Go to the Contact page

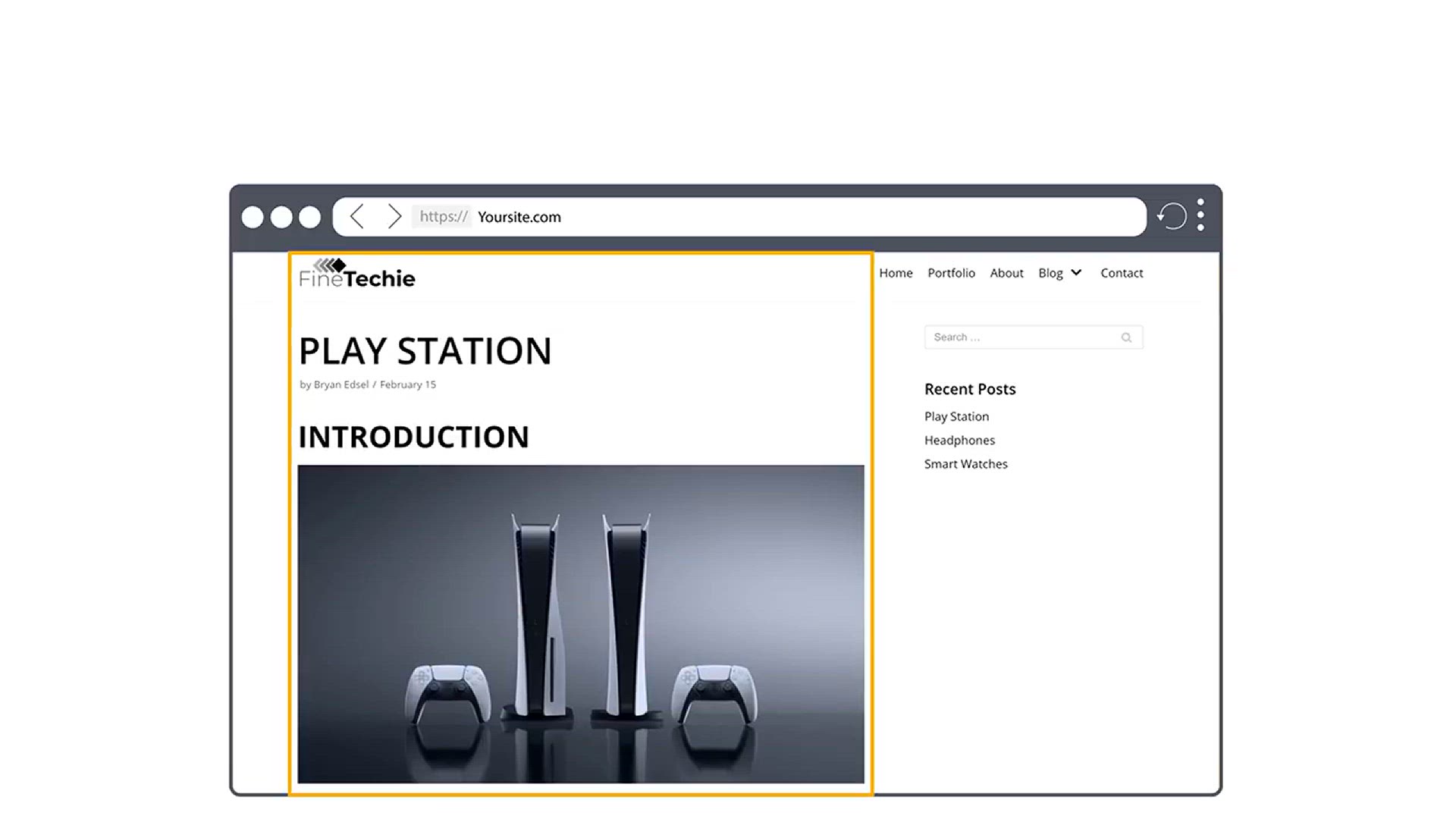(x=1122, y=273)
